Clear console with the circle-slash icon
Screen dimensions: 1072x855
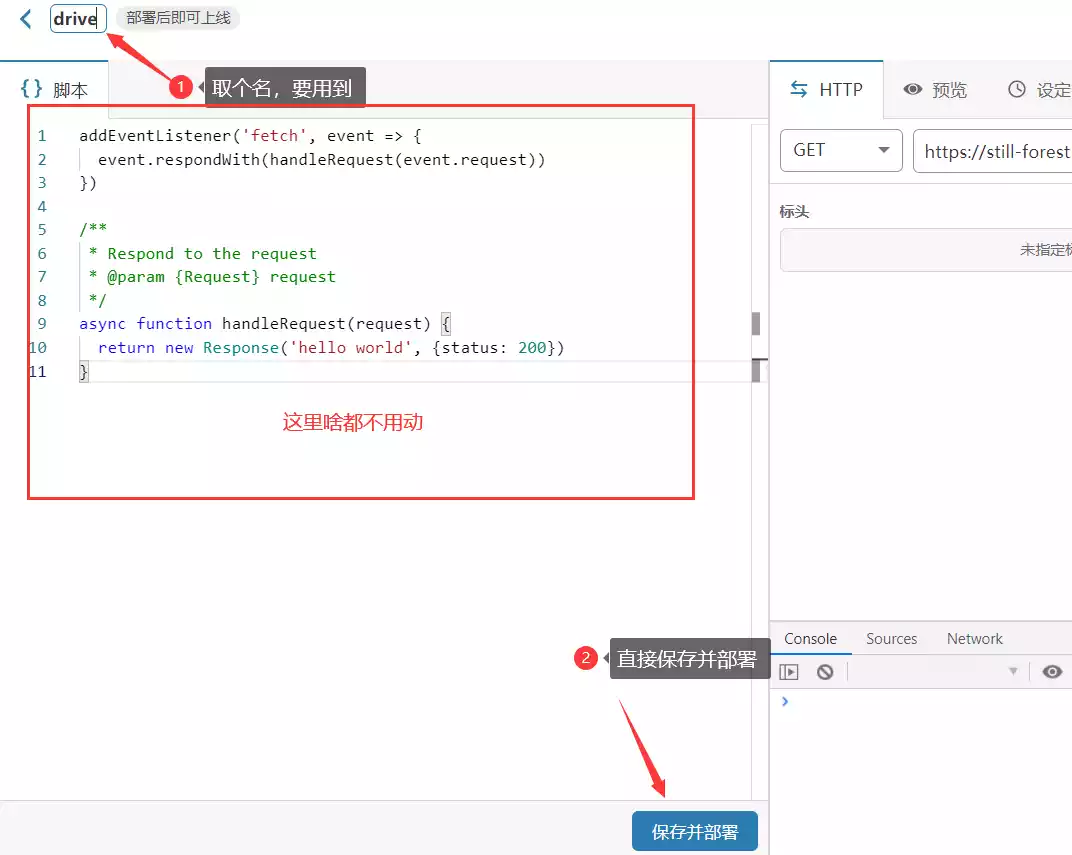tap(825, 672)
